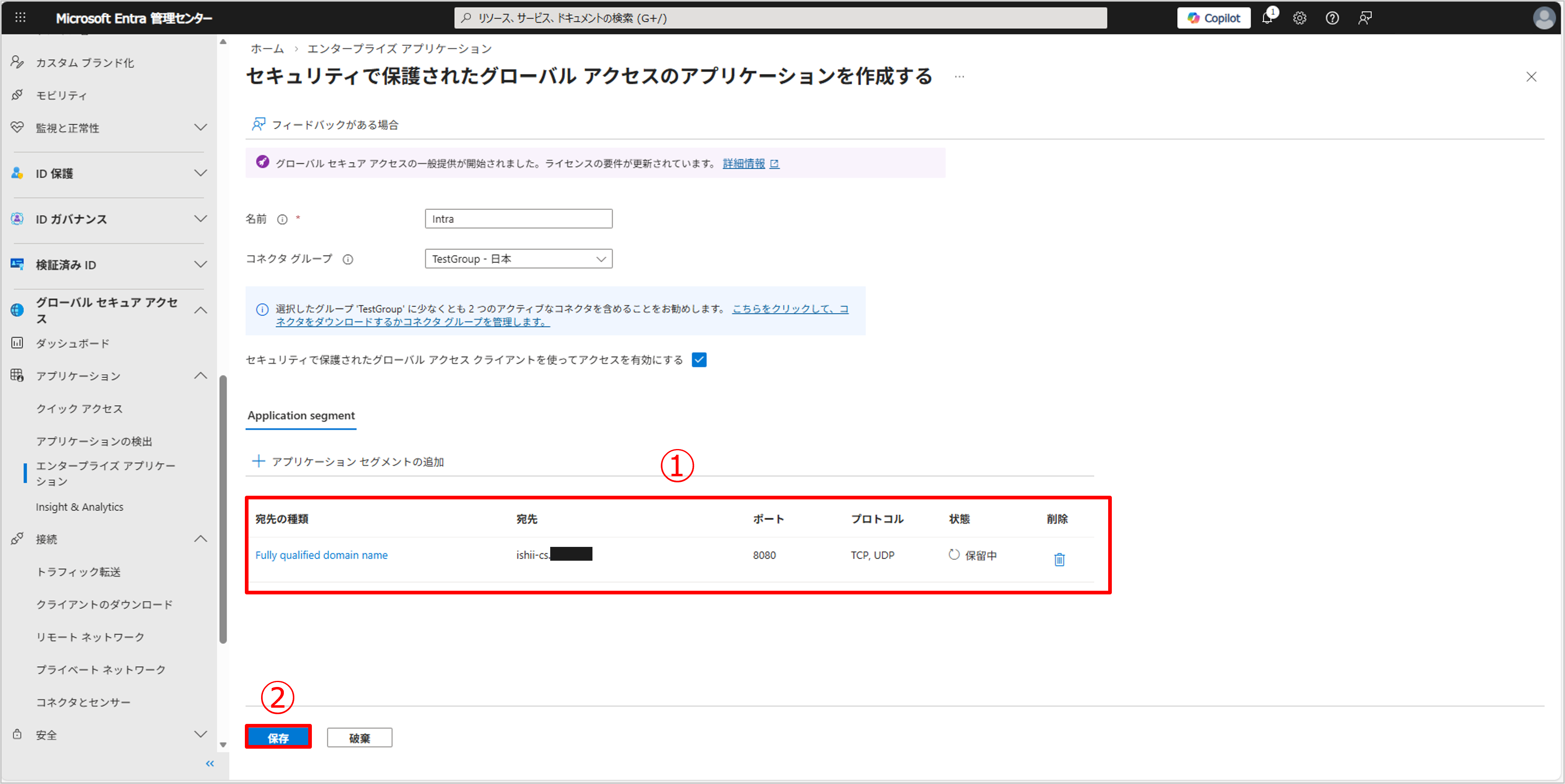1565x784 pixels.
Task: Click the trash delete icon in segment row
Action: pos(1059,559)
